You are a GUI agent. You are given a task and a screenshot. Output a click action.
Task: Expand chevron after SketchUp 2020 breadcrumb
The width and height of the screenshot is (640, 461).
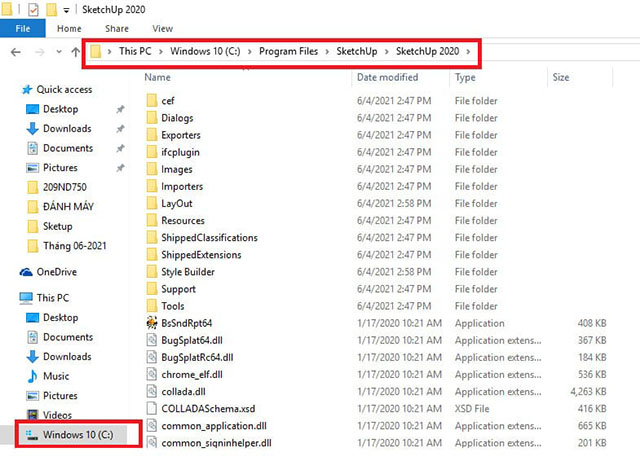468,52
